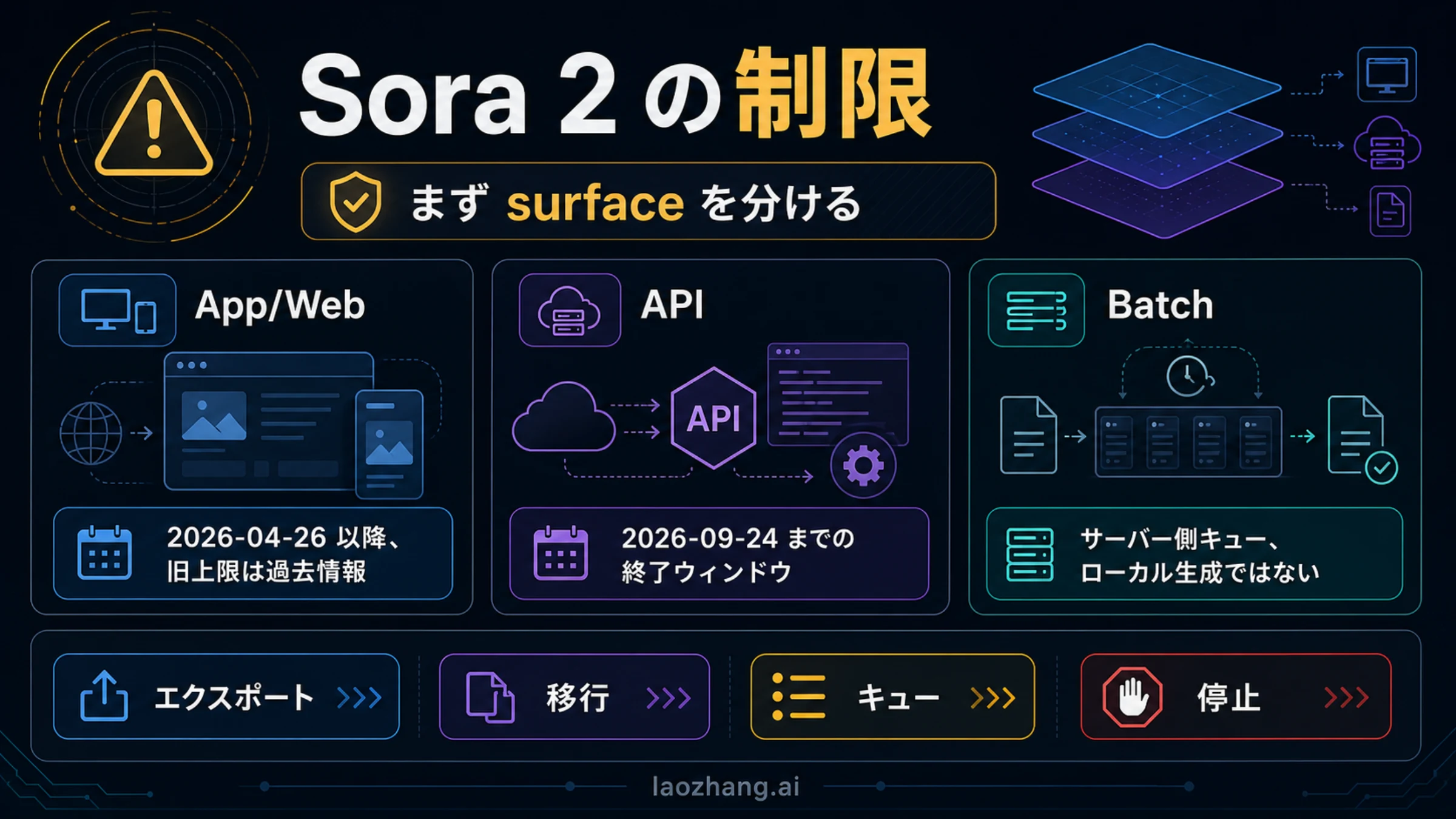This screenshot has height=819, width=1456.
Task: Click the Batch list header icon
Action: click(1036, 310)
